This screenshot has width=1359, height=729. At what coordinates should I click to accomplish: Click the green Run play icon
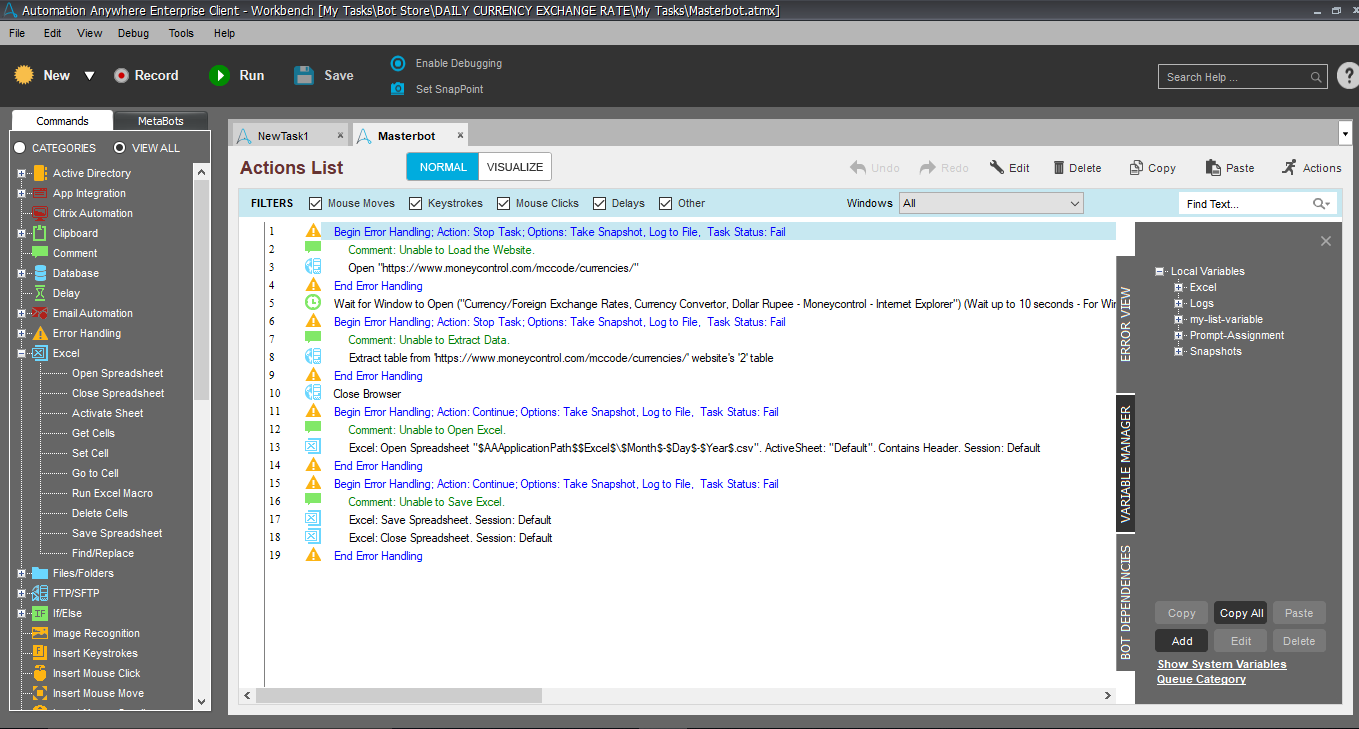(219, 76)
